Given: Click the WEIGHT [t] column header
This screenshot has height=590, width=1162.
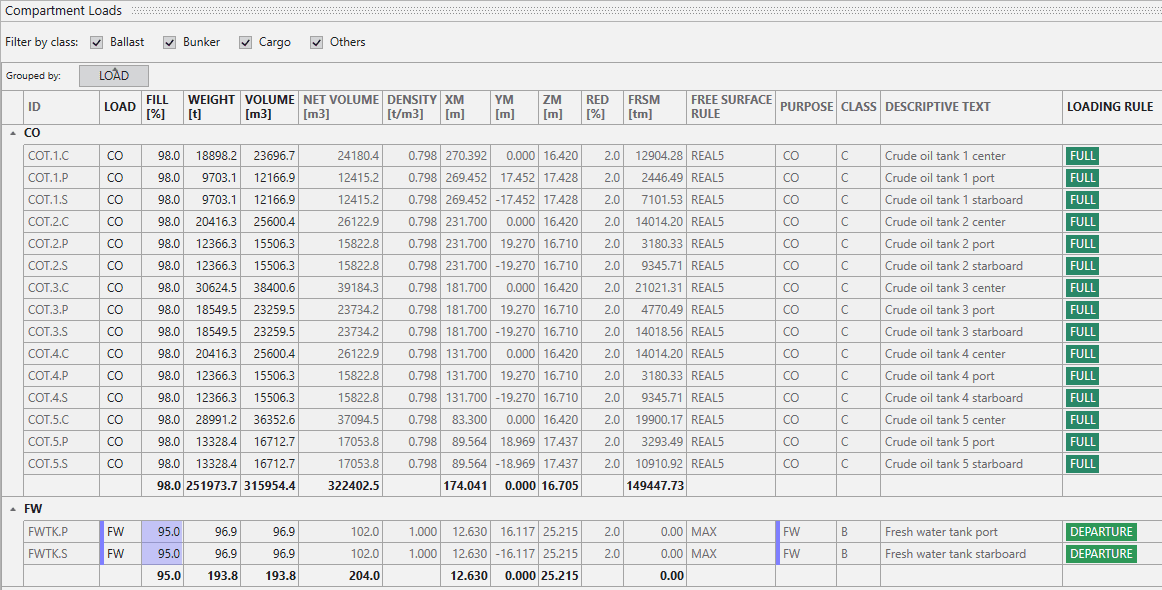Looking at the screenshot, I should (x=212, y=107).
